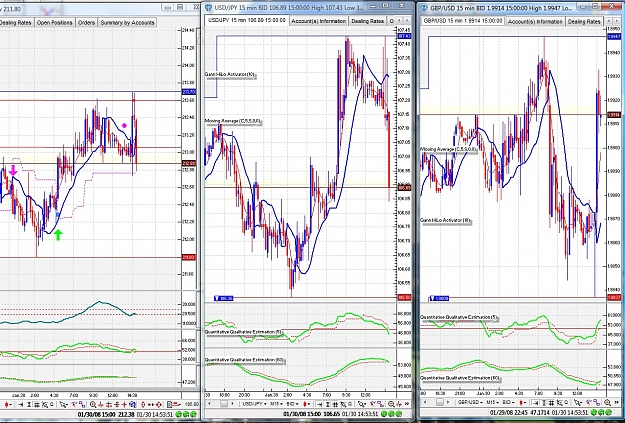Select the cursor pointer tool in GBP/USD window
This screenshot has height=423, width=625.
[x=578, y=403]
